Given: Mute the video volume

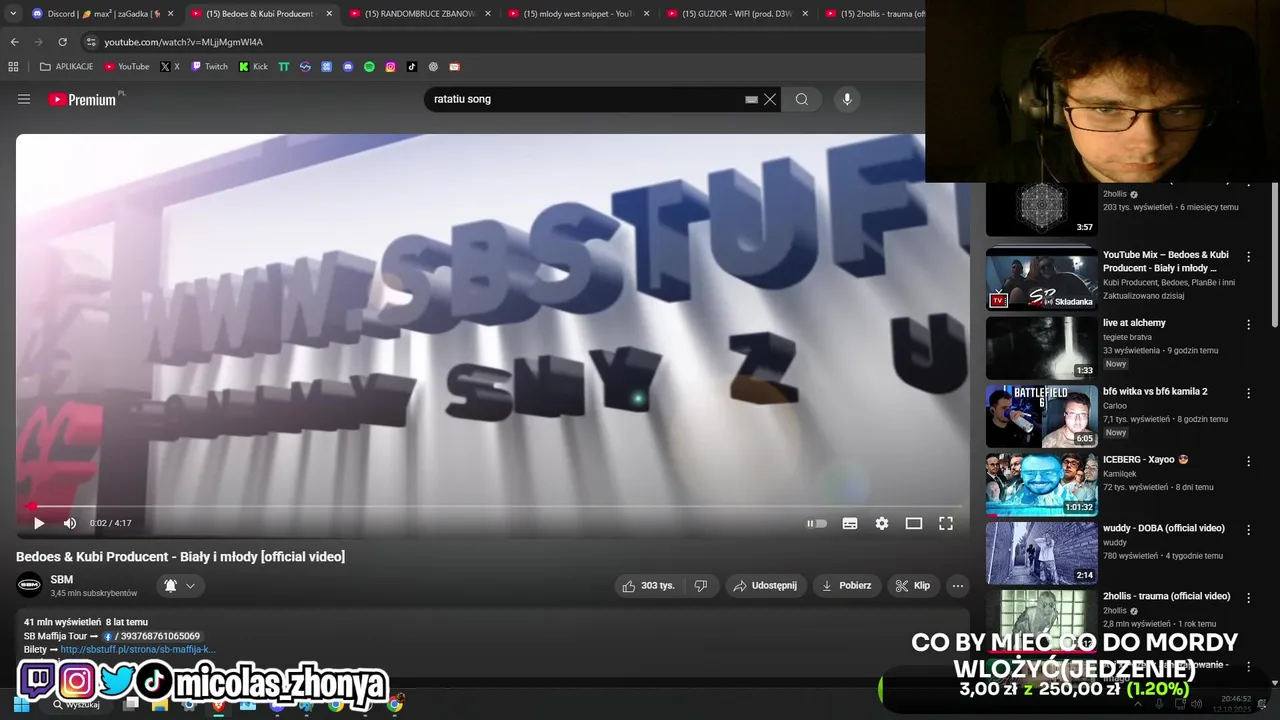Looking at the screenshot, I should pos(70,523).
